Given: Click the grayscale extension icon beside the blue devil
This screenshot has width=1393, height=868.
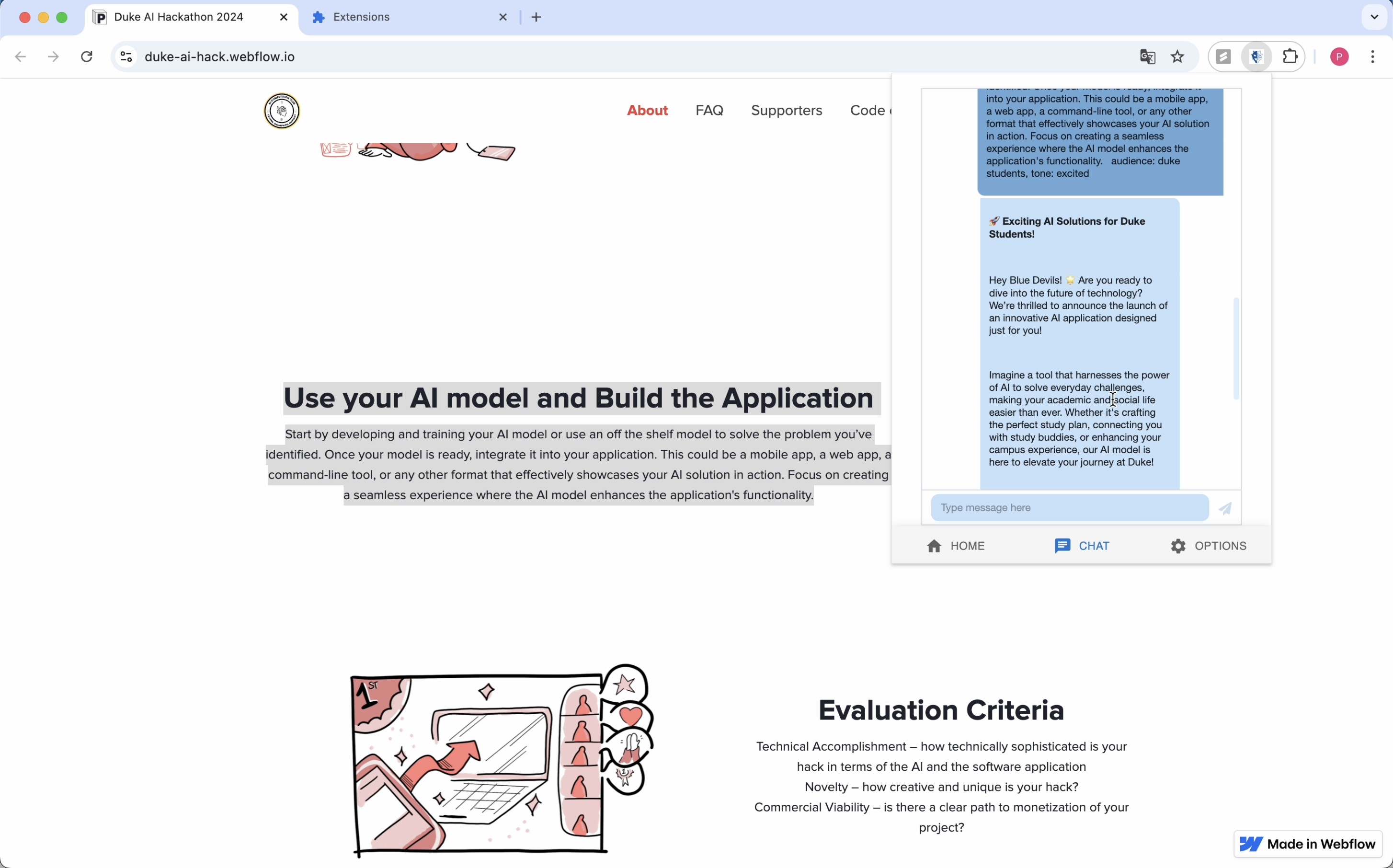Looking at the screenshot, I should tap(1224, 56).
